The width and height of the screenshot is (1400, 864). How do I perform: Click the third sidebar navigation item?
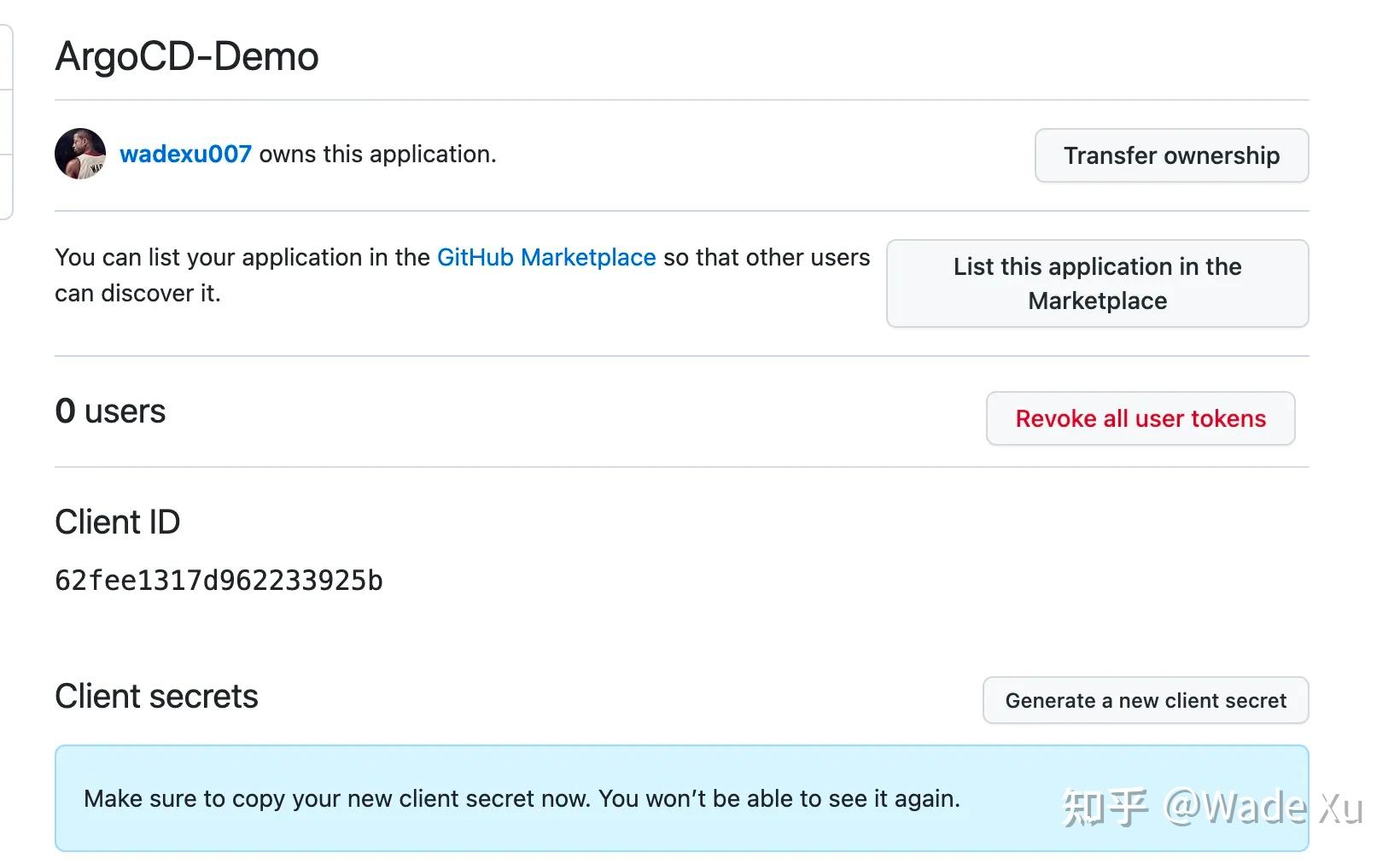coord(5,183)
